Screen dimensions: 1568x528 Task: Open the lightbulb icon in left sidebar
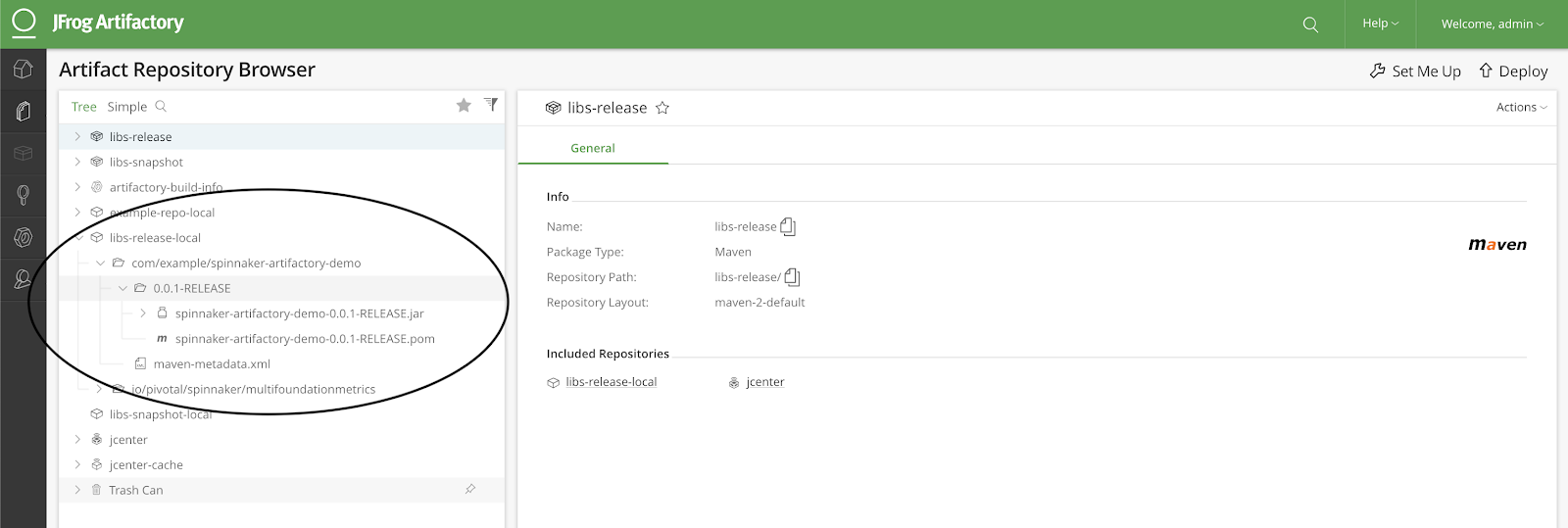pyautogui.click(x=23, y=195)
